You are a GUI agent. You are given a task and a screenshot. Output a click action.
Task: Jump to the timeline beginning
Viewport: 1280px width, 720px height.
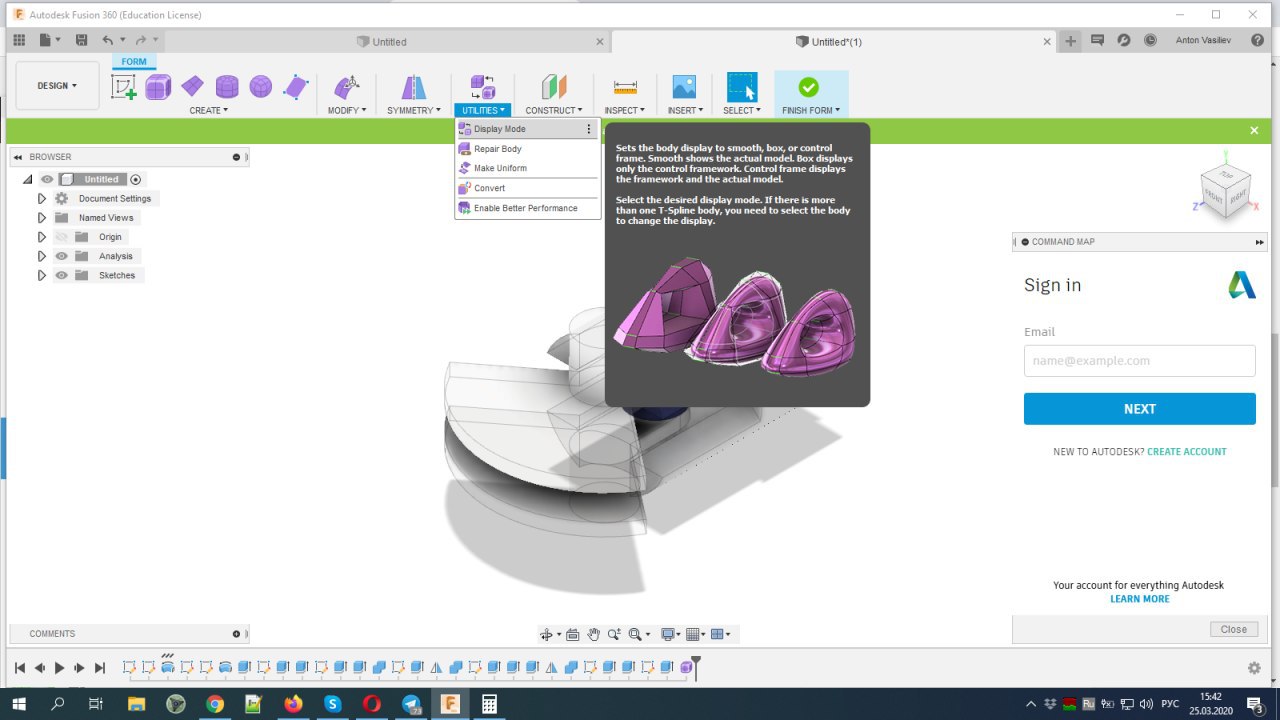[20, 668]
